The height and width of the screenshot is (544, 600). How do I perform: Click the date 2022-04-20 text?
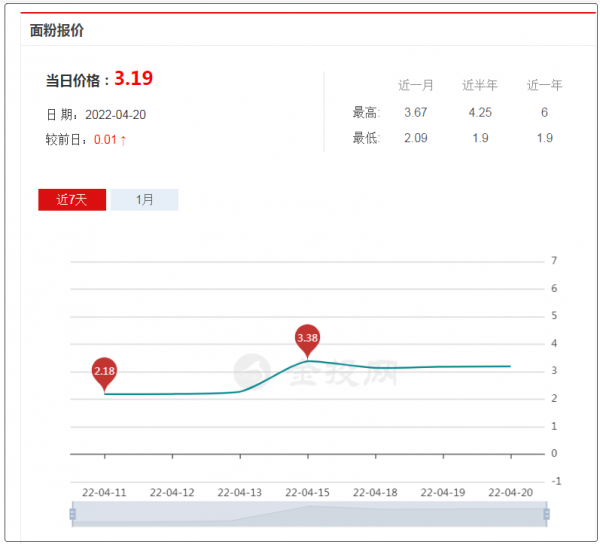(x=116, y=115)
